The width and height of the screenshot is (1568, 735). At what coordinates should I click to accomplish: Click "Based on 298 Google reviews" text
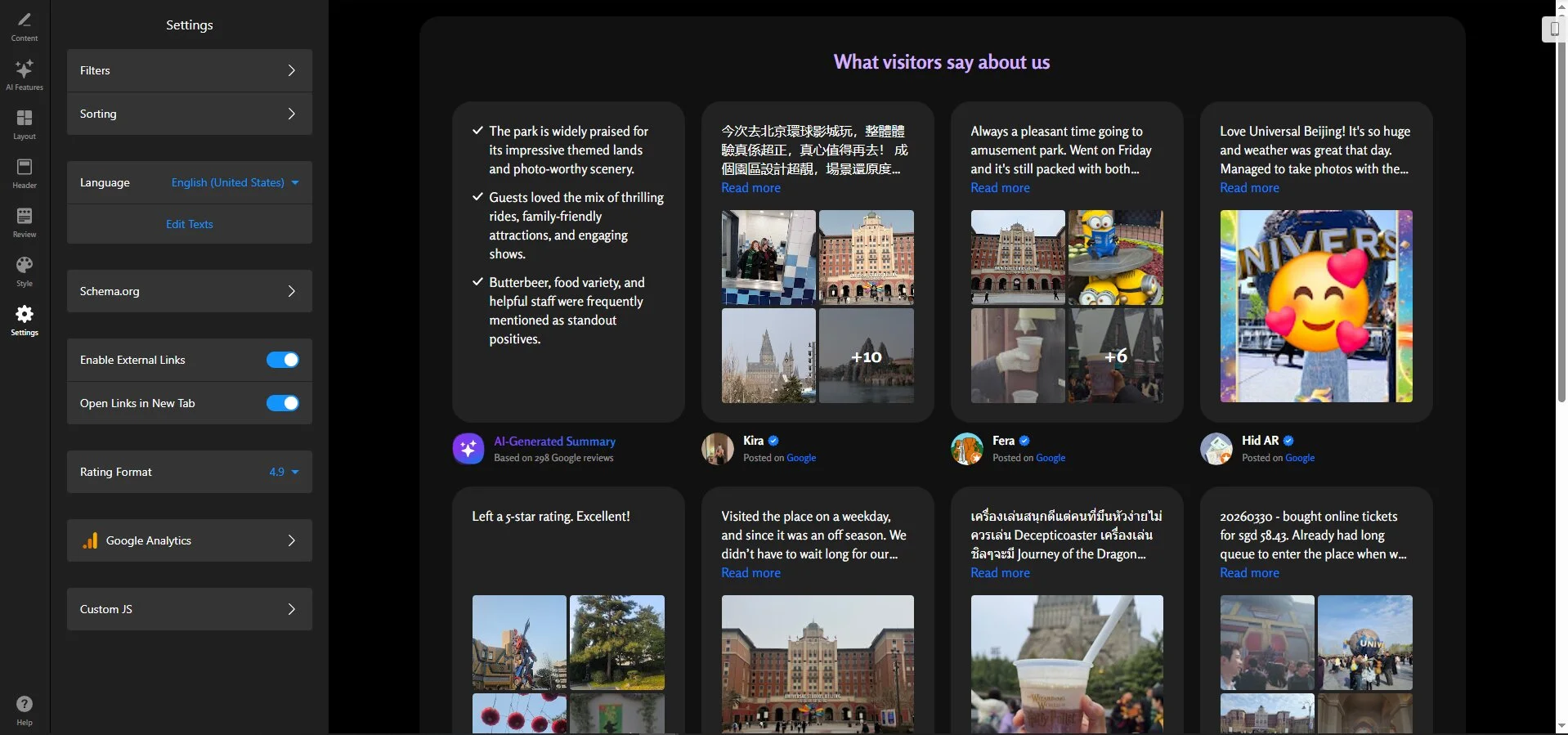tap(553, 458)
